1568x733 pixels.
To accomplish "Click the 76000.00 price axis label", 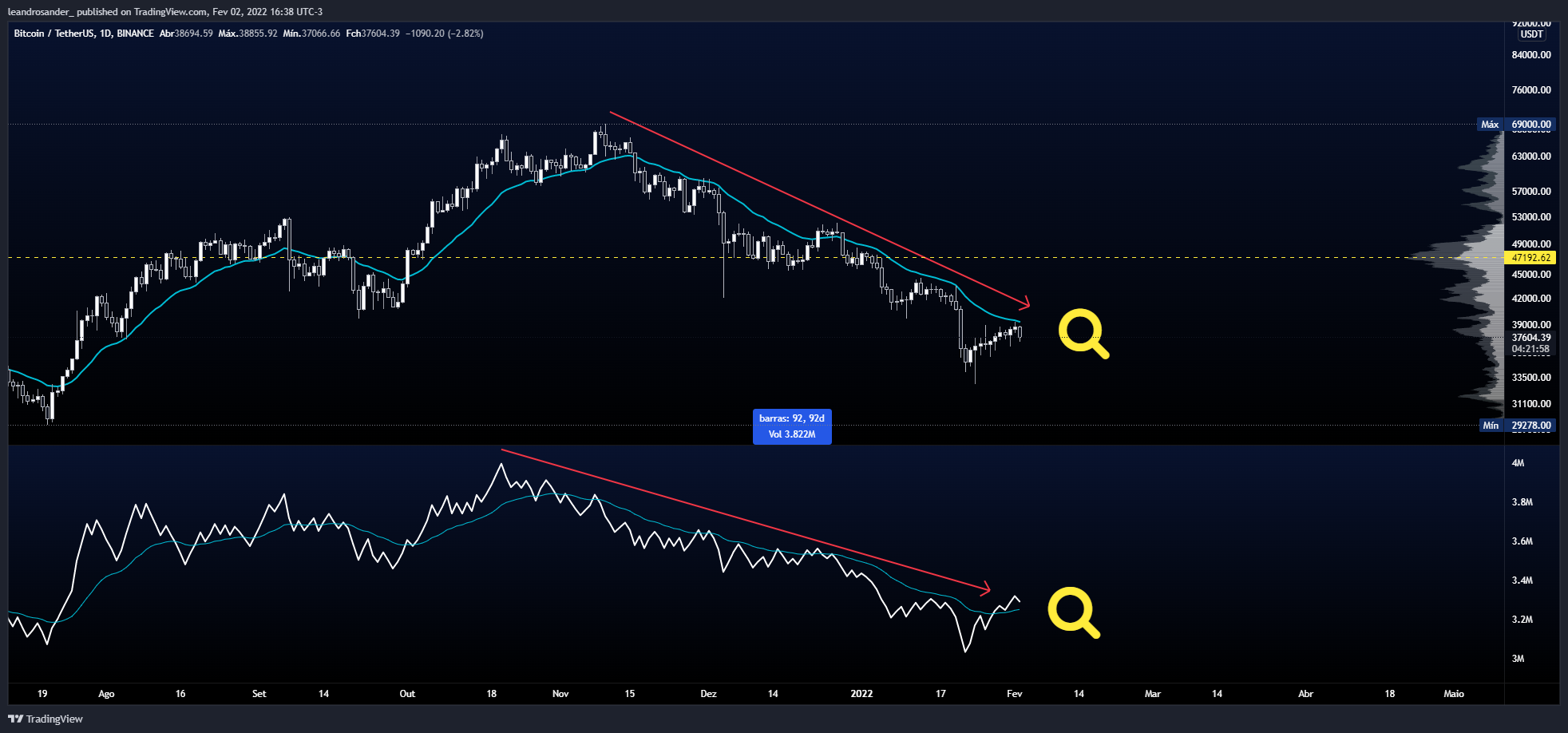I will tap(1530, 90).
